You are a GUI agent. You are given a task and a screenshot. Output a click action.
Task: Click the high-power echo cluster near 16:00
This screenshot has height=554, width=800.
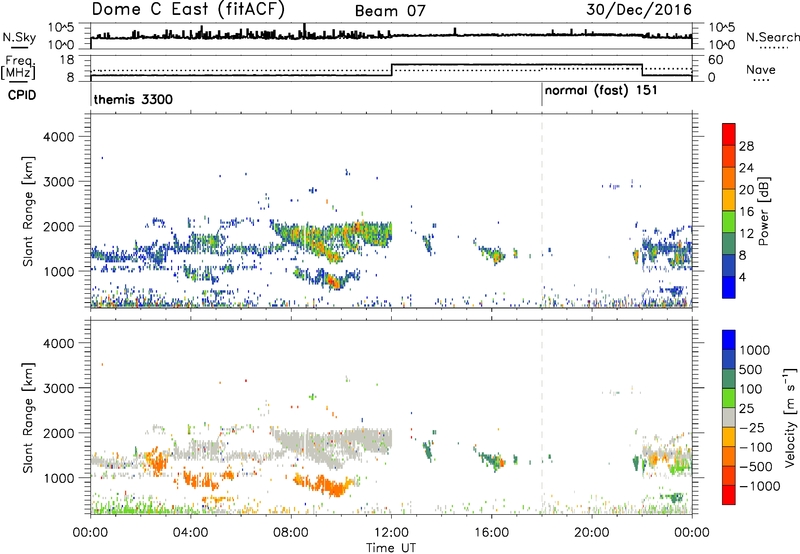(495, 255)
